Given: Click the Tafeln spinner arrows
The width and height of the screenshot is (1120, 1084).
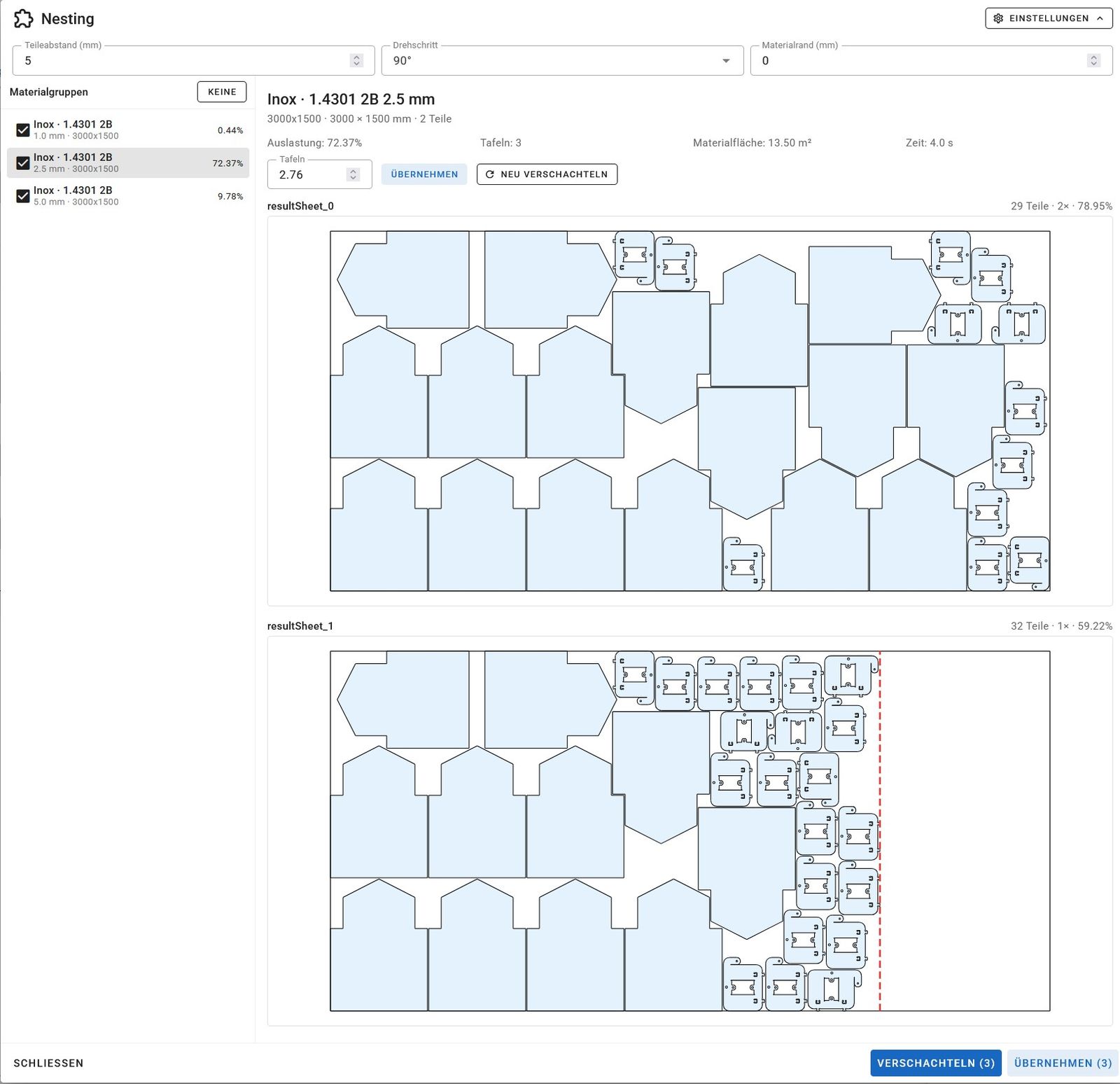Looking at the screenshot, I should (x=353, y=174).
